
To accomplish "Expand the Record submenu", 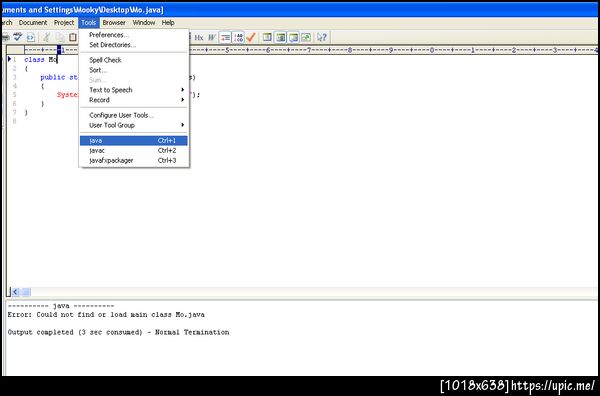I will 134,100.
